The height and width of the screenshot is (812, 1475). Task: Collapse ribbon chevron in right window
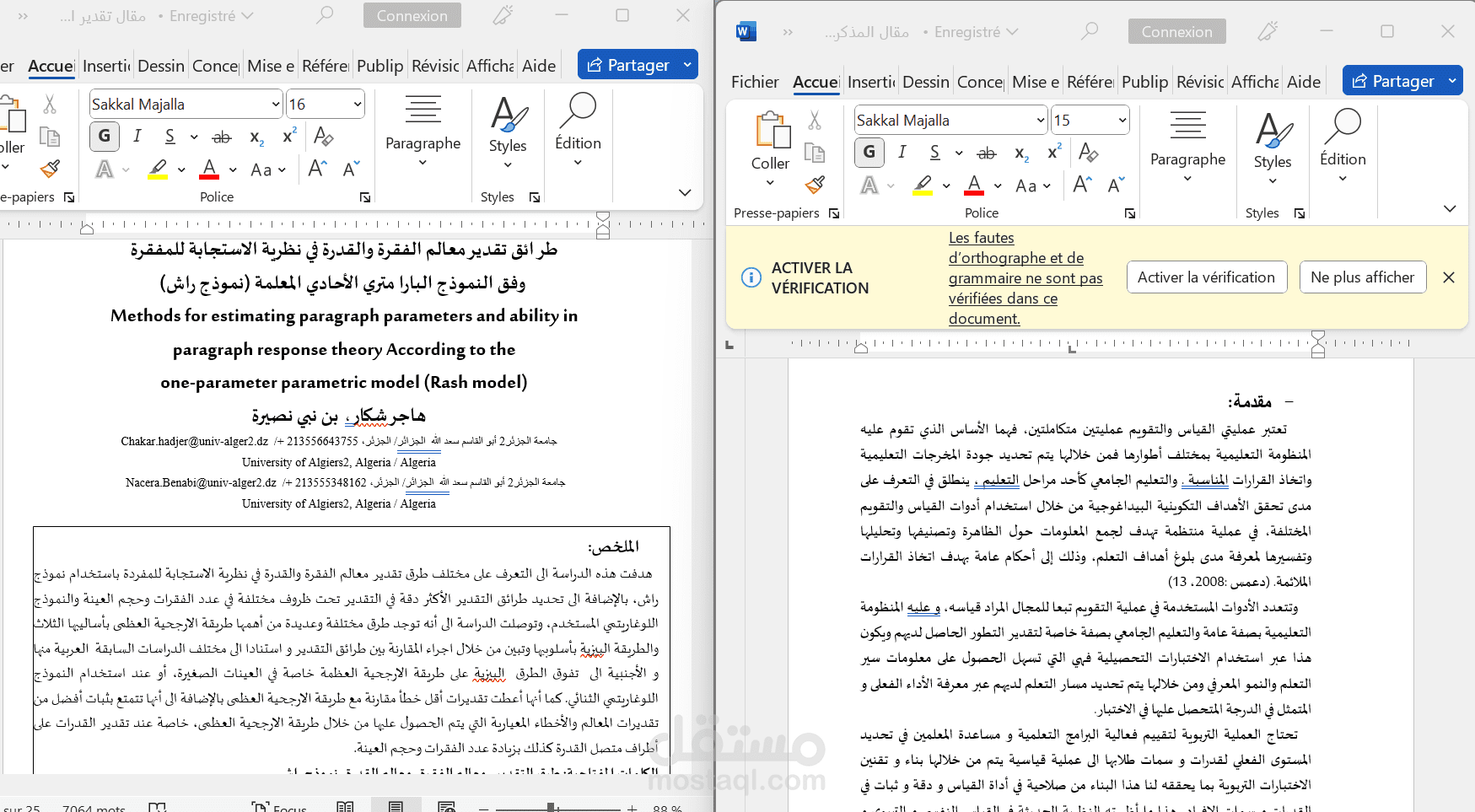(1450, 208)
